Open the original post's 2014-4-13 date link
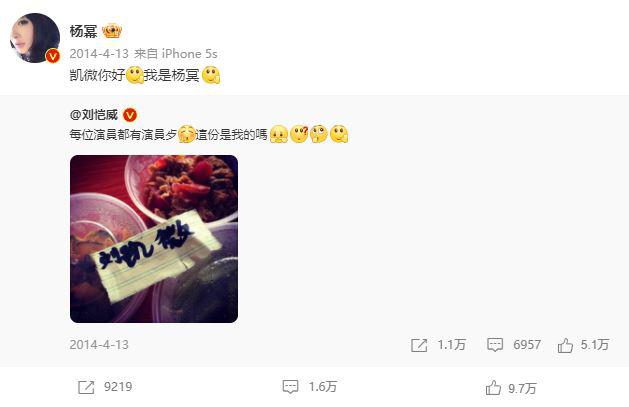 click(99, 344)
